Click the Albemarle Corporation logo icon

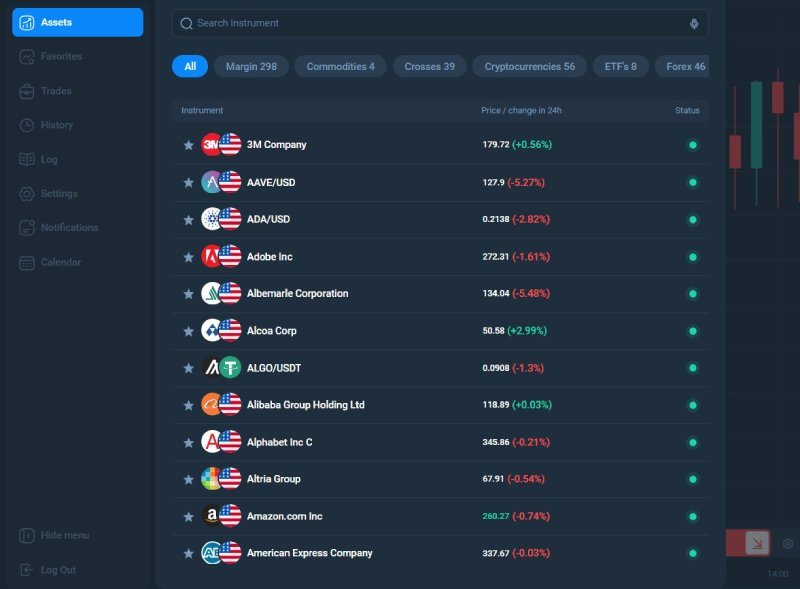tap(210, 293)
